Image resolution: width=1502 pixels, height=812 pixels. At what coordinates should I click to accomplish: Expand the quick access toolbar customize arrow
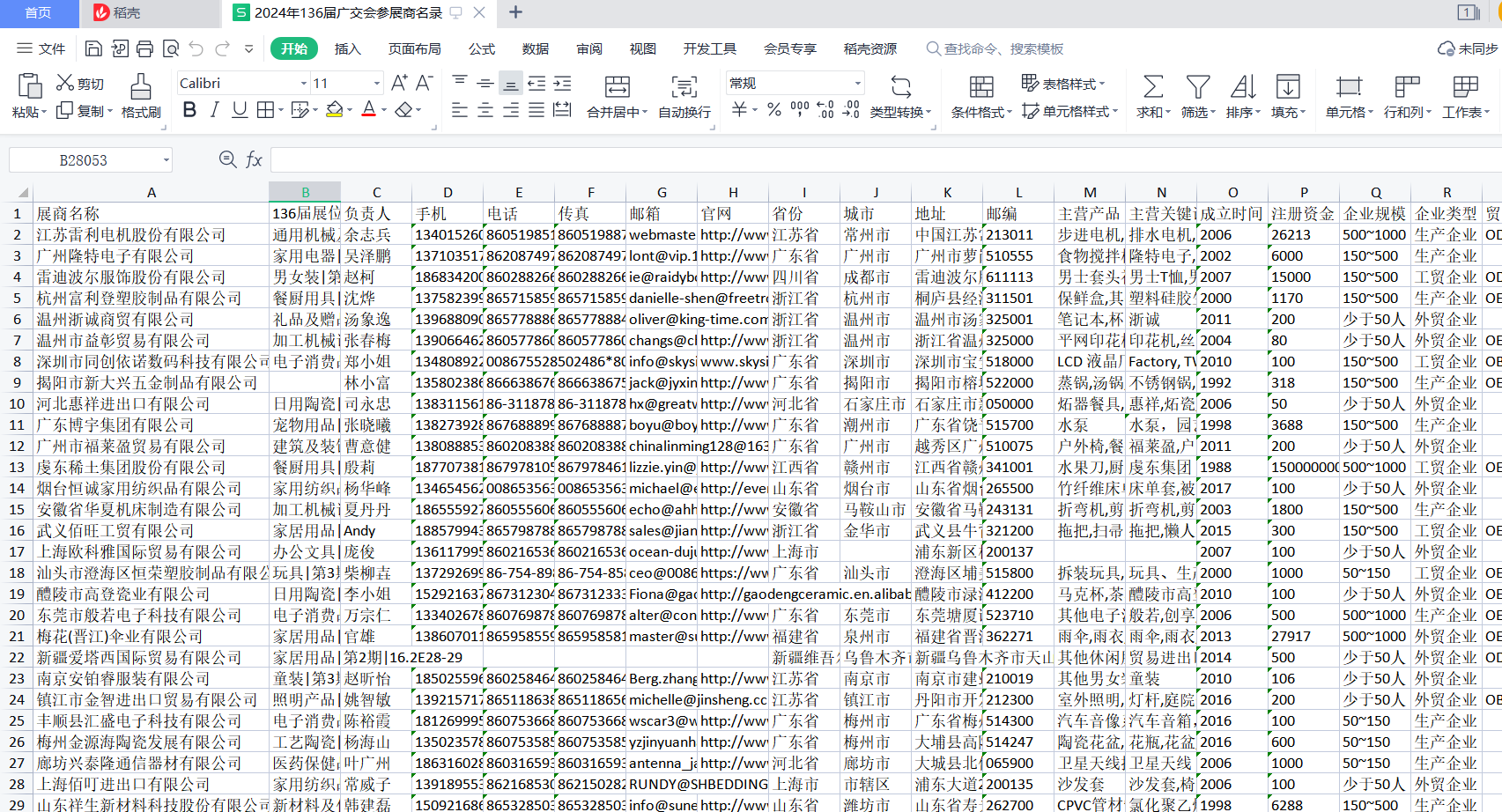coord(249,48)
